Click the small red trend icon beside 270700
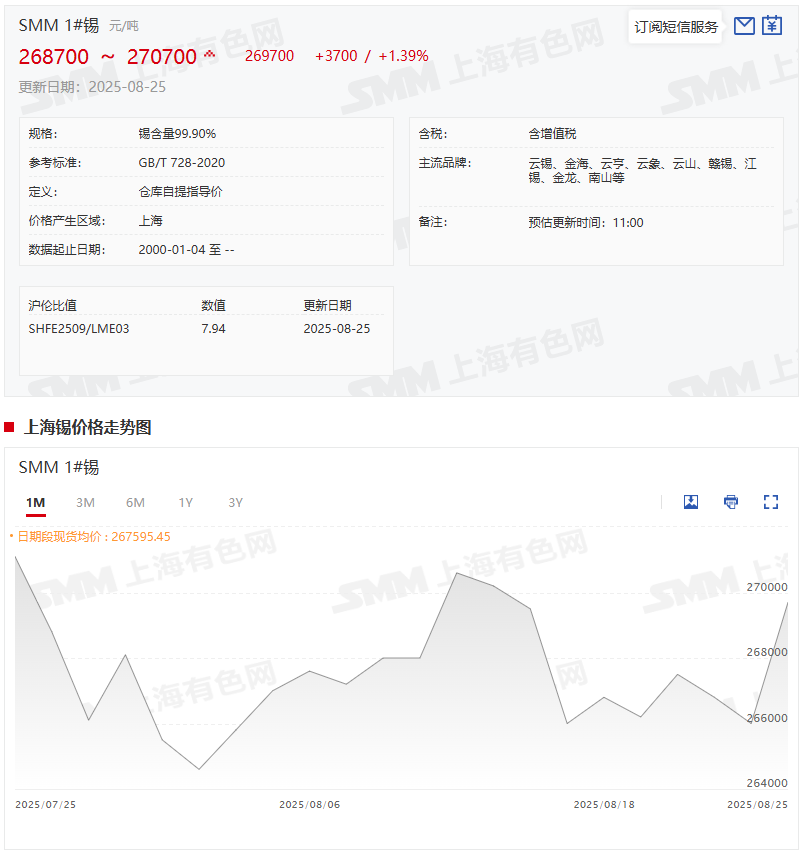The width and height of the screenshot is (807, 855). (x=209, y=54)
